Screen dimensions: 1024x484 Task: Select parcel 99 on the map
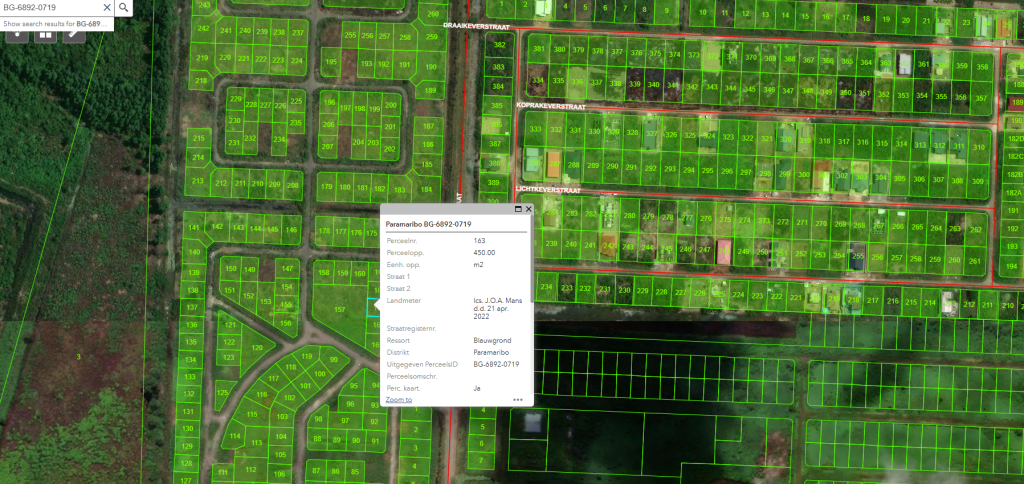[x=333, y=359]
